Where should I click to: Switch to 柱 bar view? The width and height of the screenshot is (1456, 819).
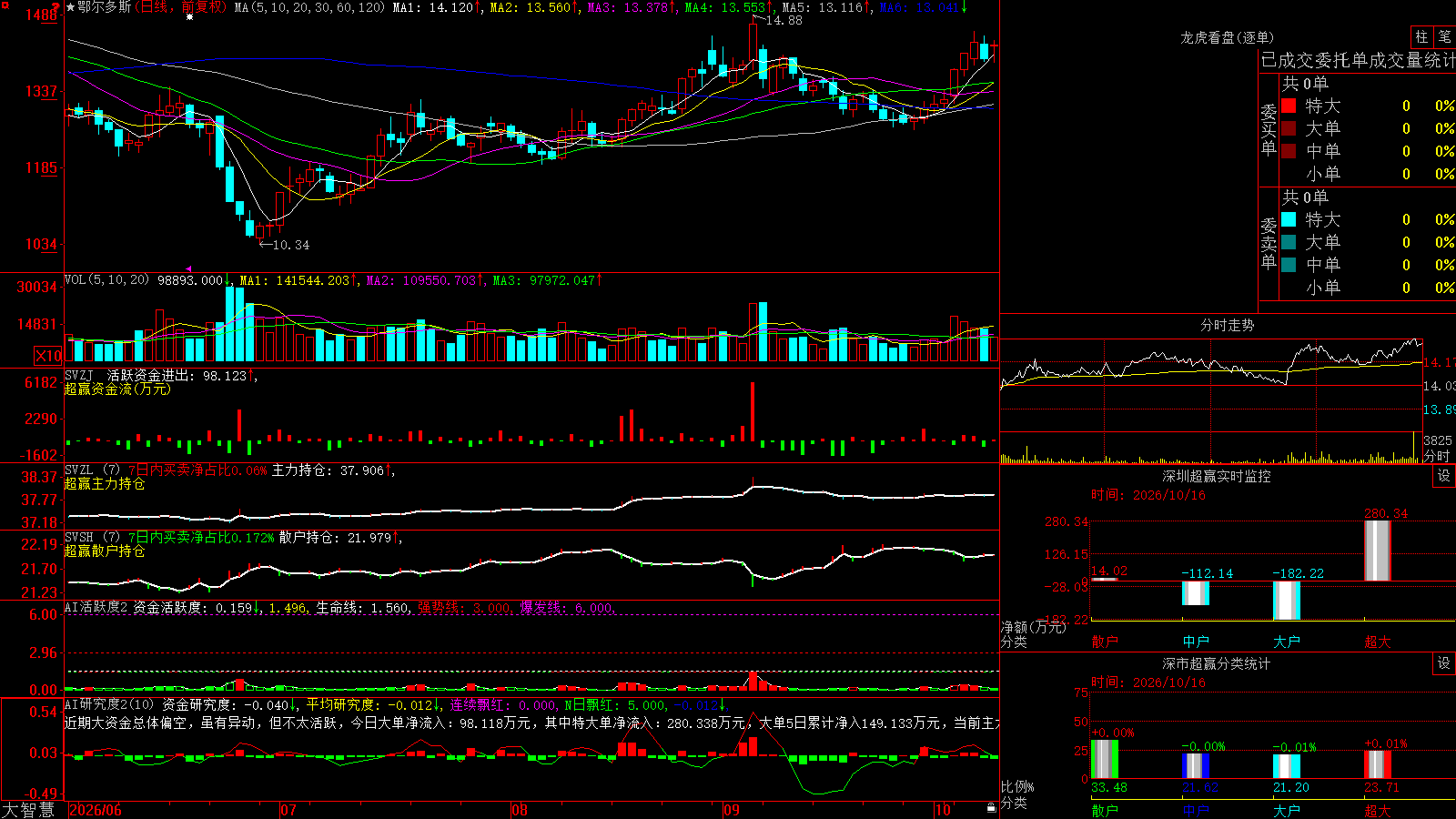click(x=1421, y=37)
